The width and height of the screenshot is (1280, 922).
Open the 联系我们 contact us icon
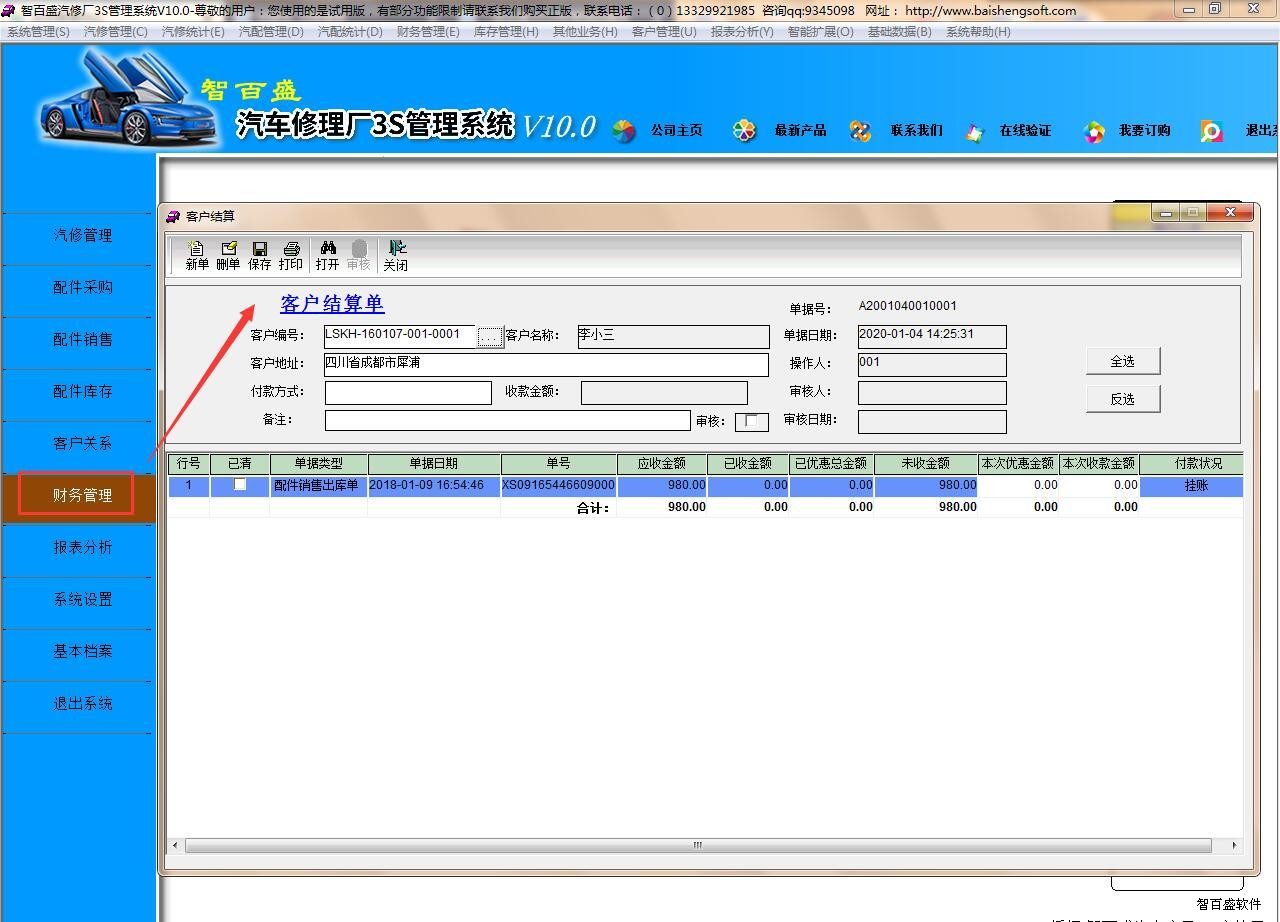point(860,131)
